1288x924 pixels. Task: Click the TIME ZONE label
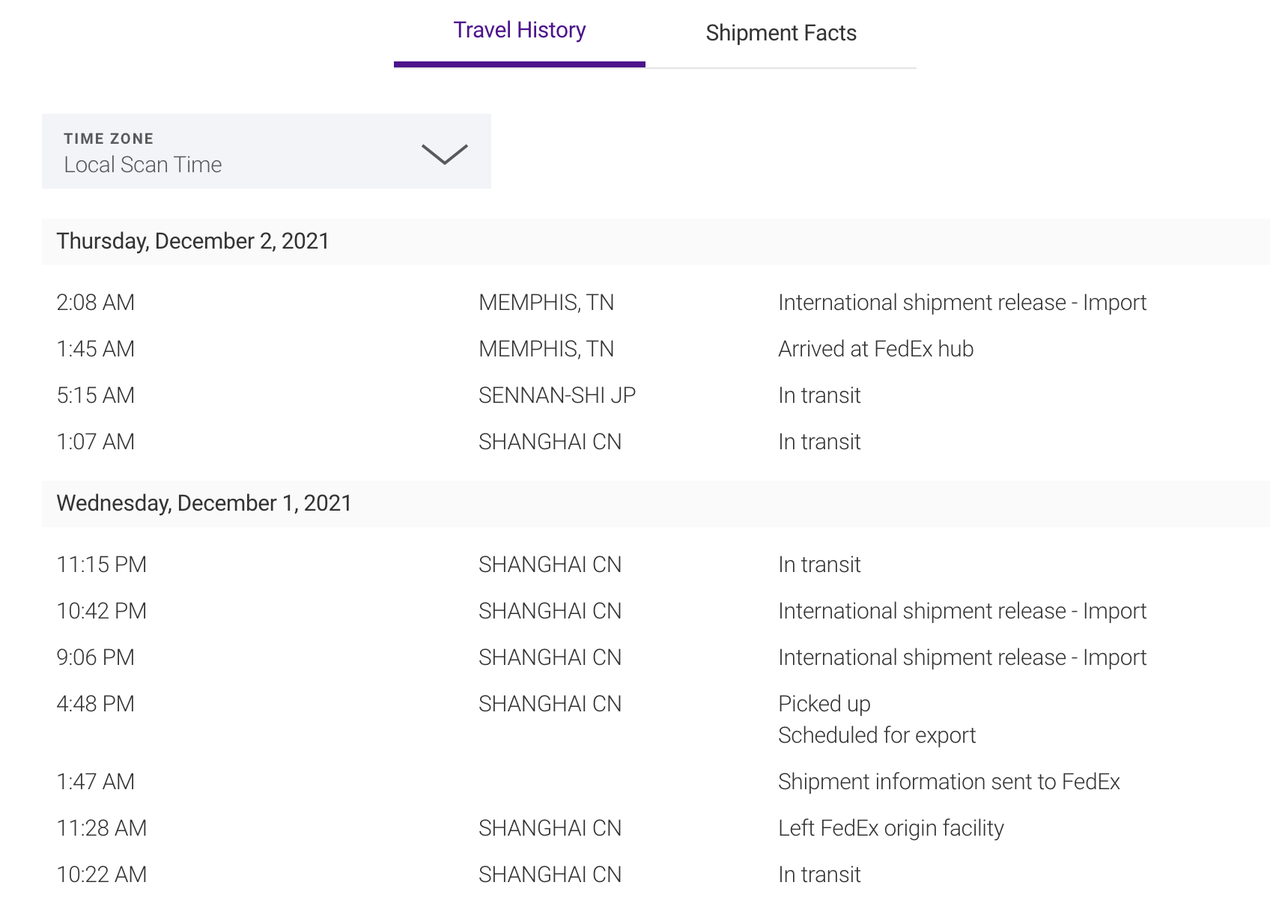coord(109,139)
